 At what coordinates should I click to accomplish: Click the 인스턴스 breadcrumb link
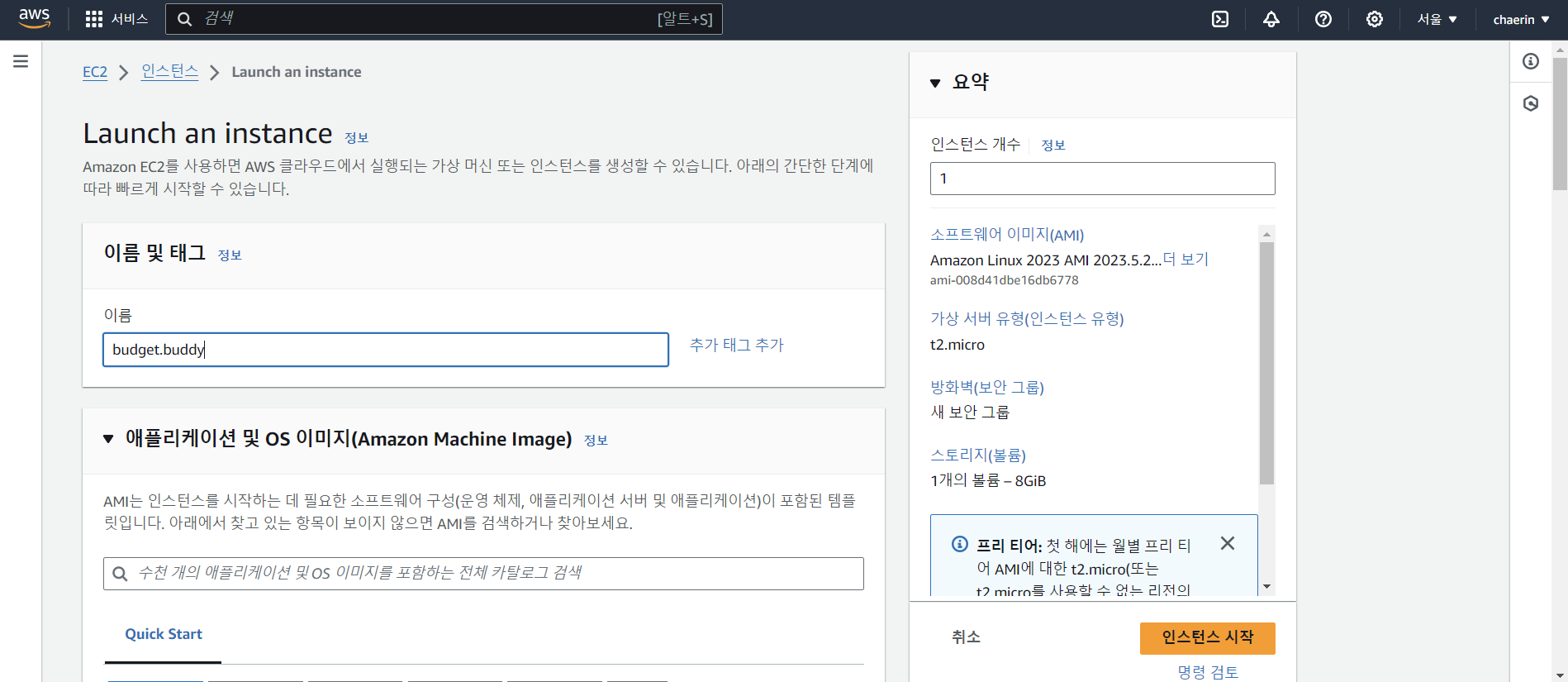(x=169, y=72)
